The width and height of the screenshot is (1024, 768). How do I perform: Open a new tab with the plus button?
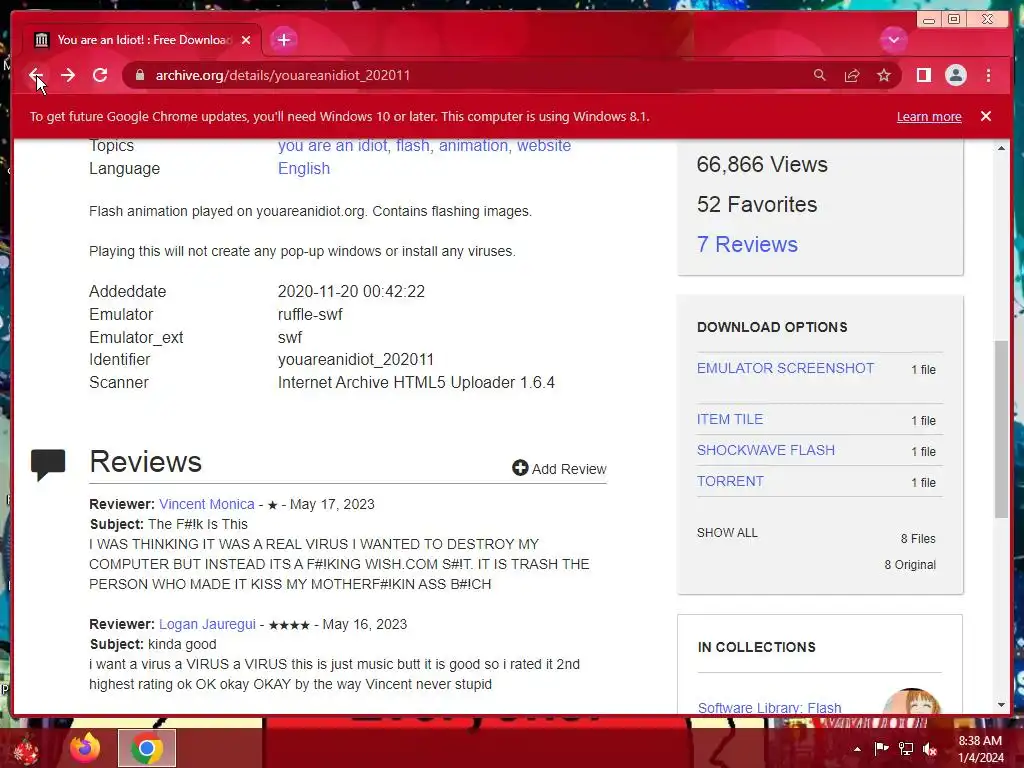pos(283,40)
